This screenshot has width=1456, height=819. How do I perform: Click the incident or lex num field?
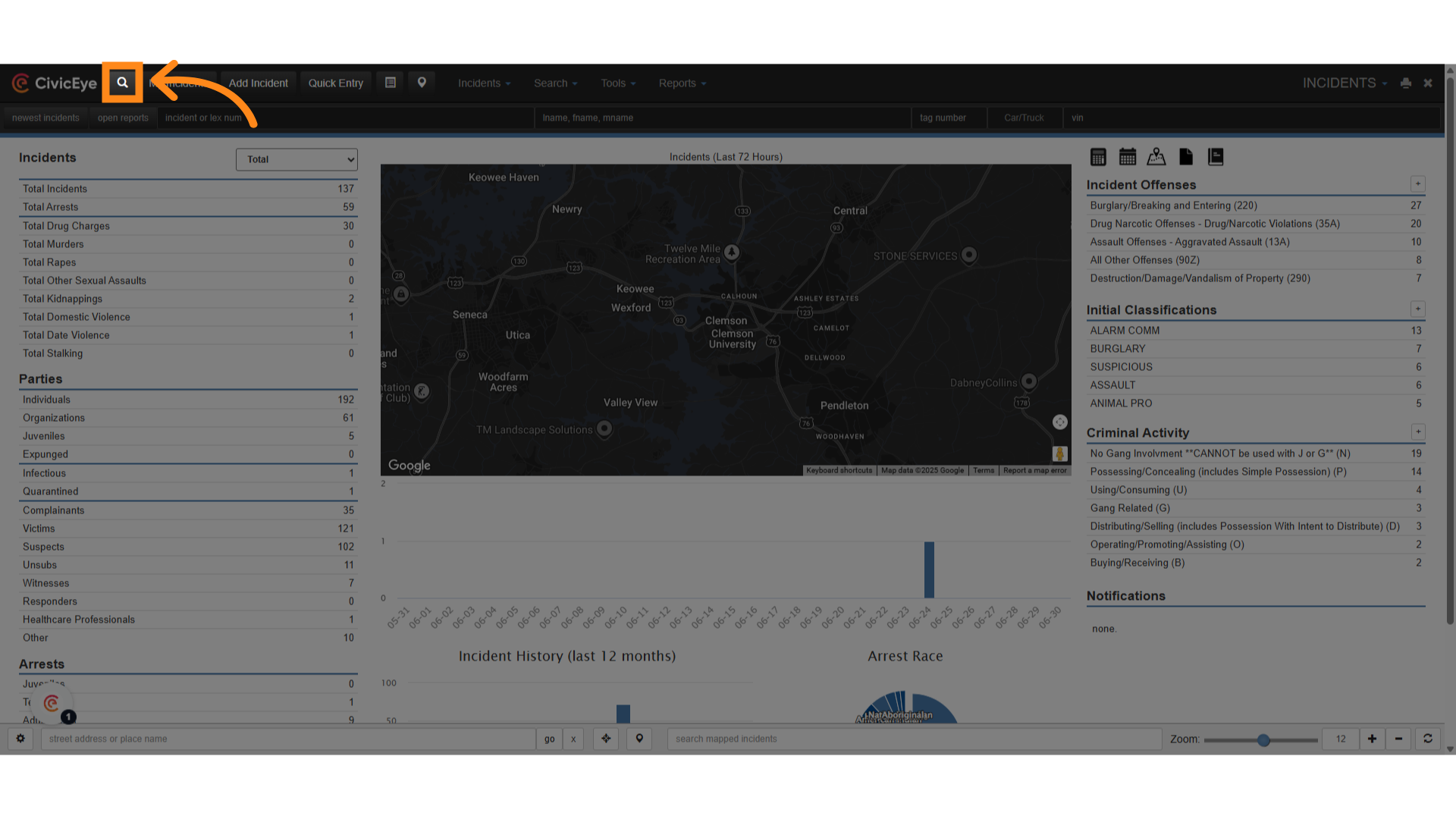point(346,118)
